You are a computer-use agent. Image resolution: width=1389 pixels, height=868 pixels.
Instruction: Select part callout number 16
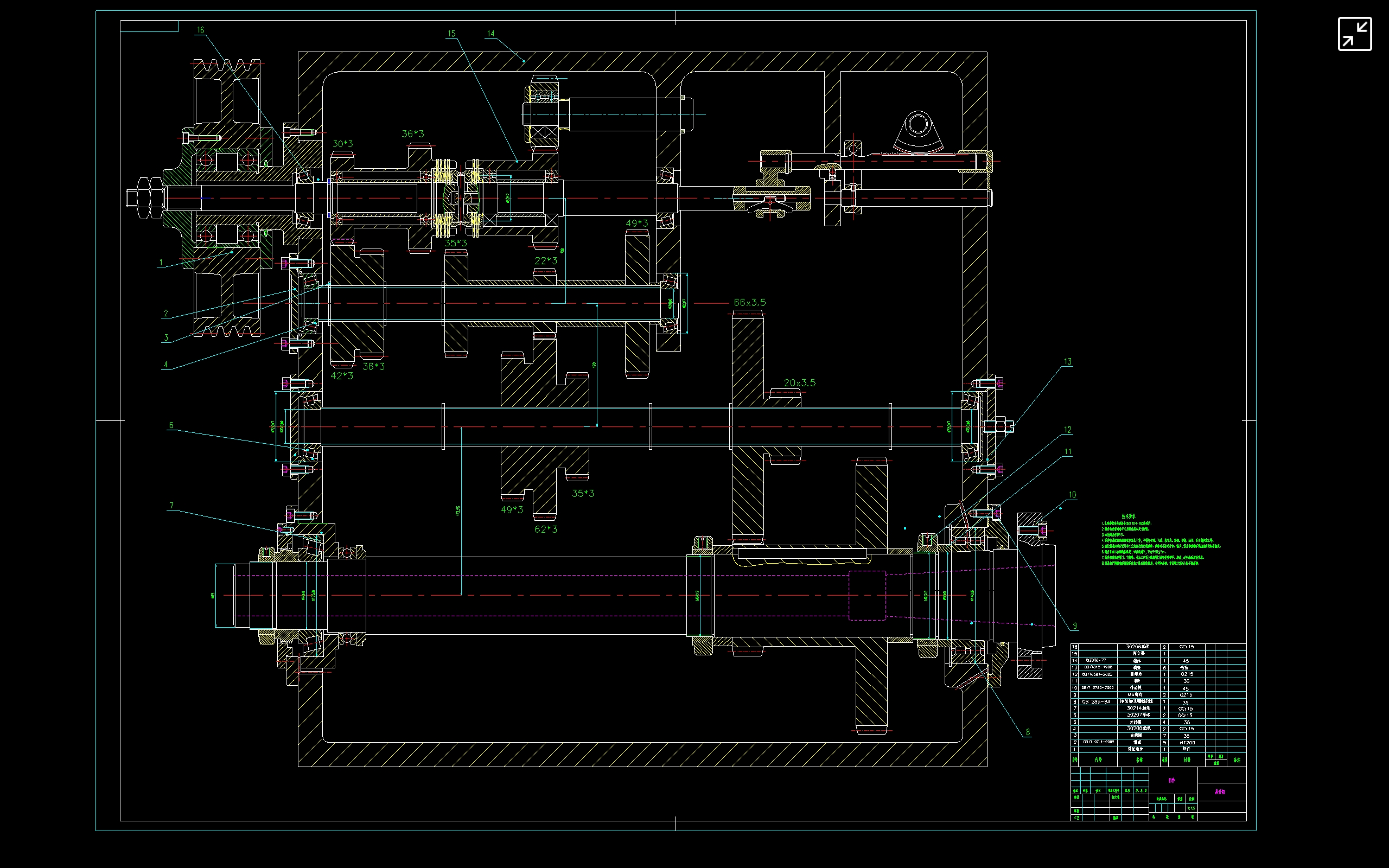200,30
